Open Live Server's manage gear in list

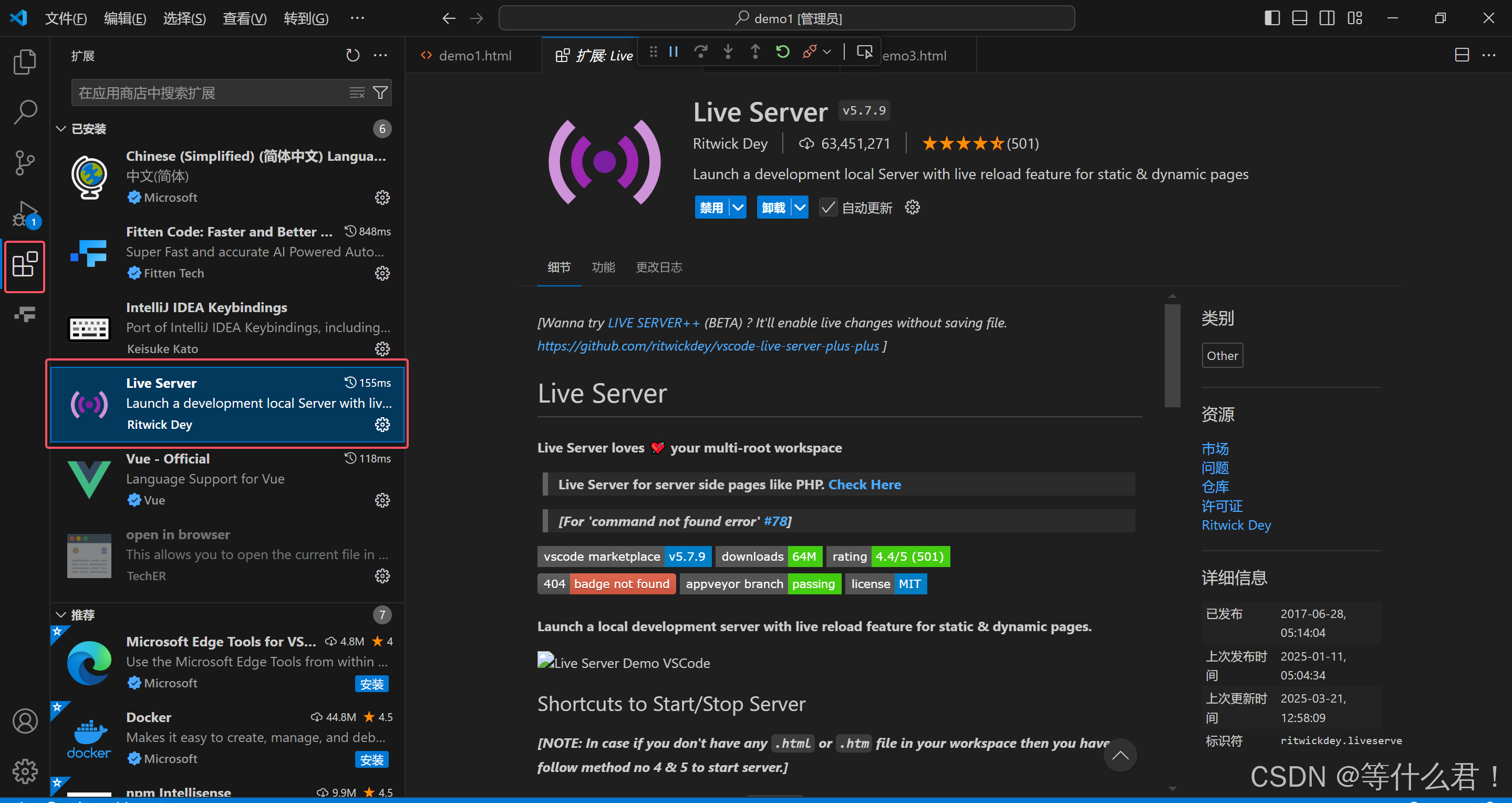click(382, 425)
